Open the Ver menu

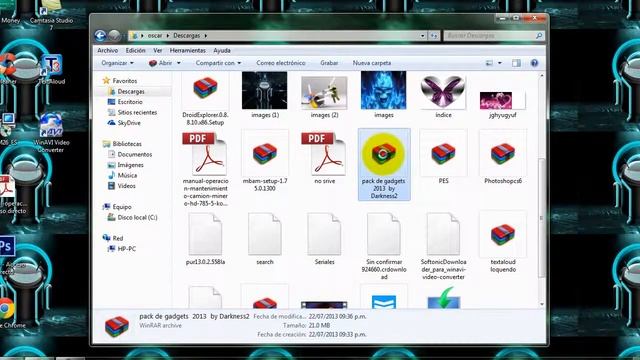point(158,51)
